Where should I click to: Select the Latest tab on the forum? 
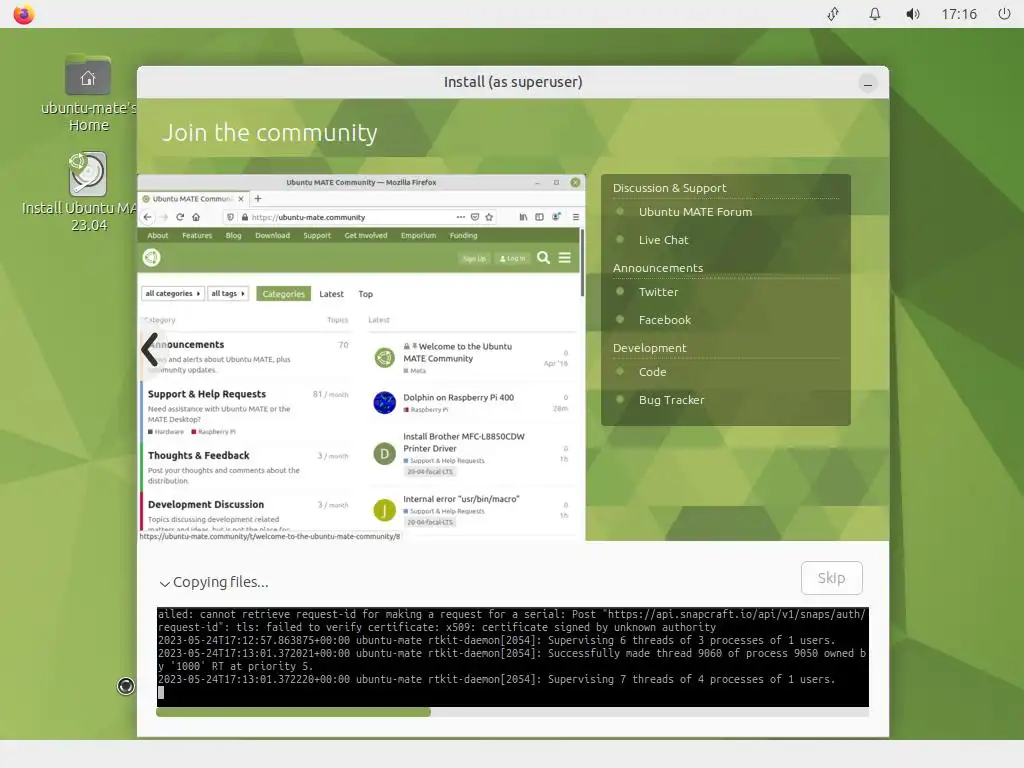point(331,294)
